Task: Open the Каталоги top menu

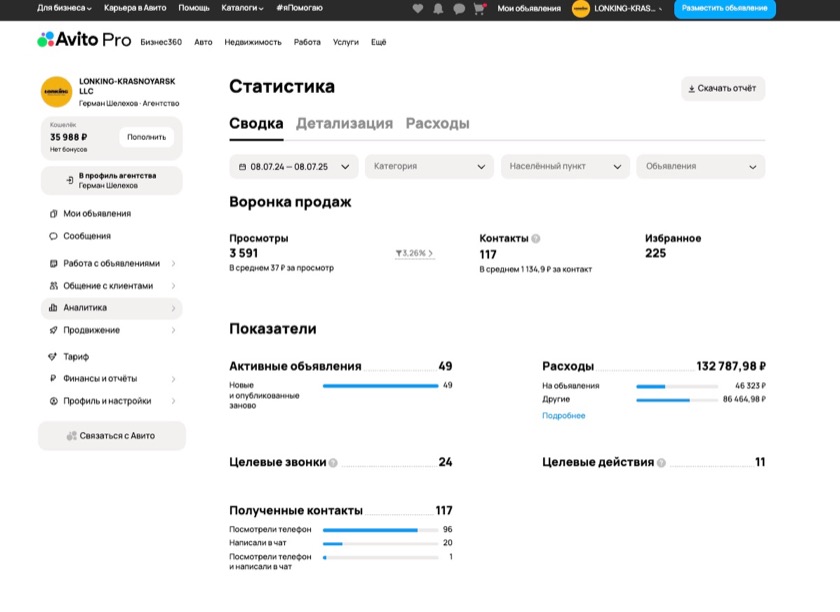Action: click(x=242, y=8)
